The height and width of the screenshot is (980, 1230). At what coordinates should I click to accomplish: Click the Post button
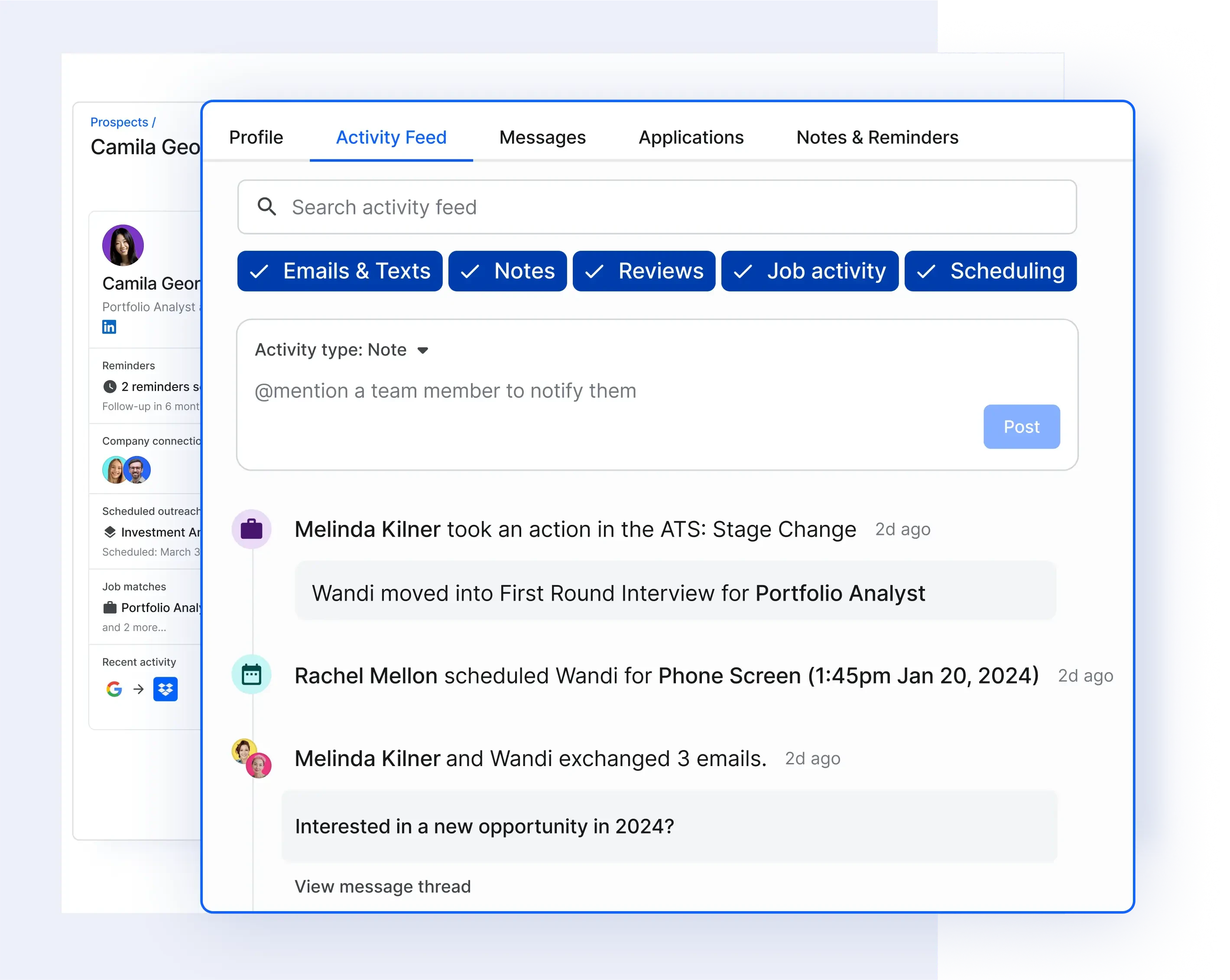click(x=1021, y=427)
